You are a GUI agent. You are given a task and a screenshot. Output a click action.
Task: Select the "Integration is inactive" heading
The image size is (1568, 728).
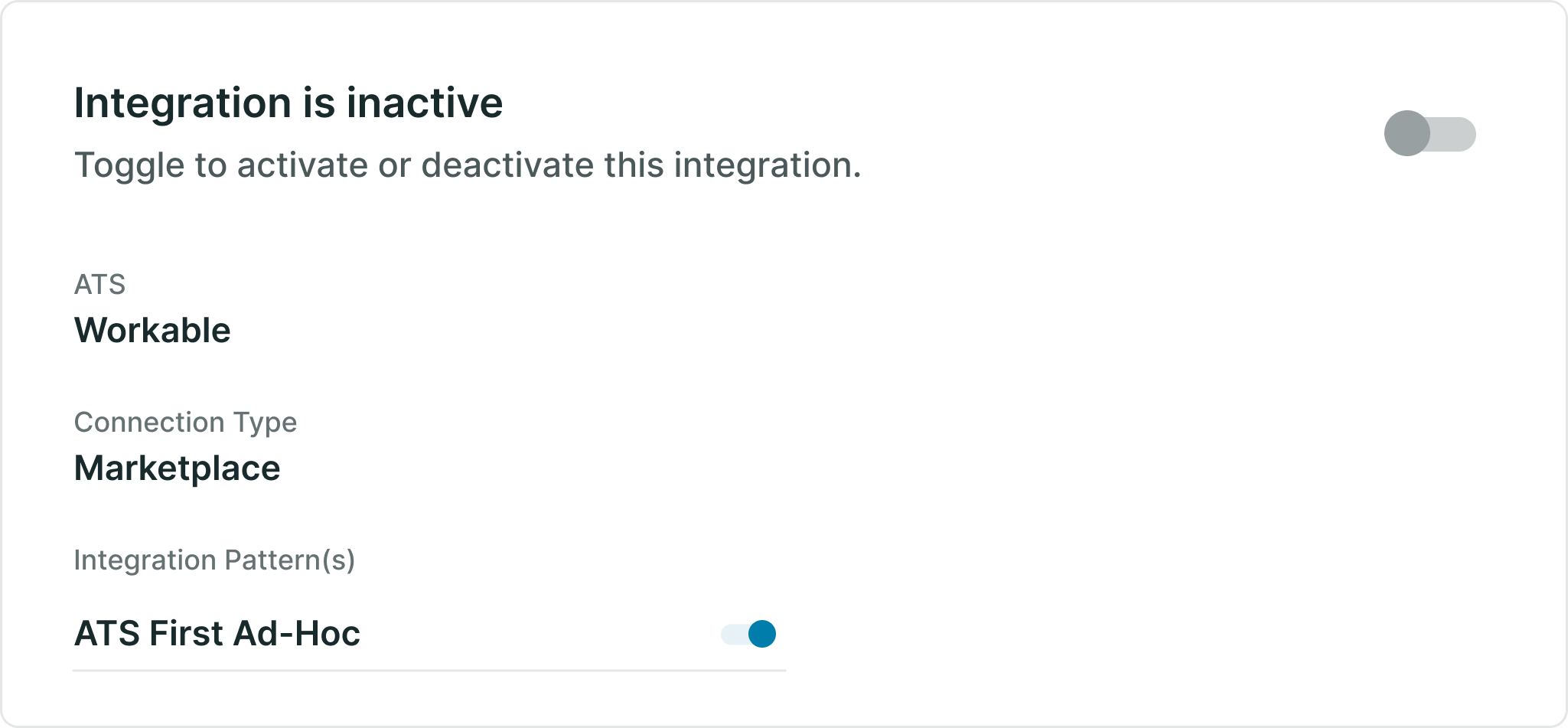click(x=288, y=103)
